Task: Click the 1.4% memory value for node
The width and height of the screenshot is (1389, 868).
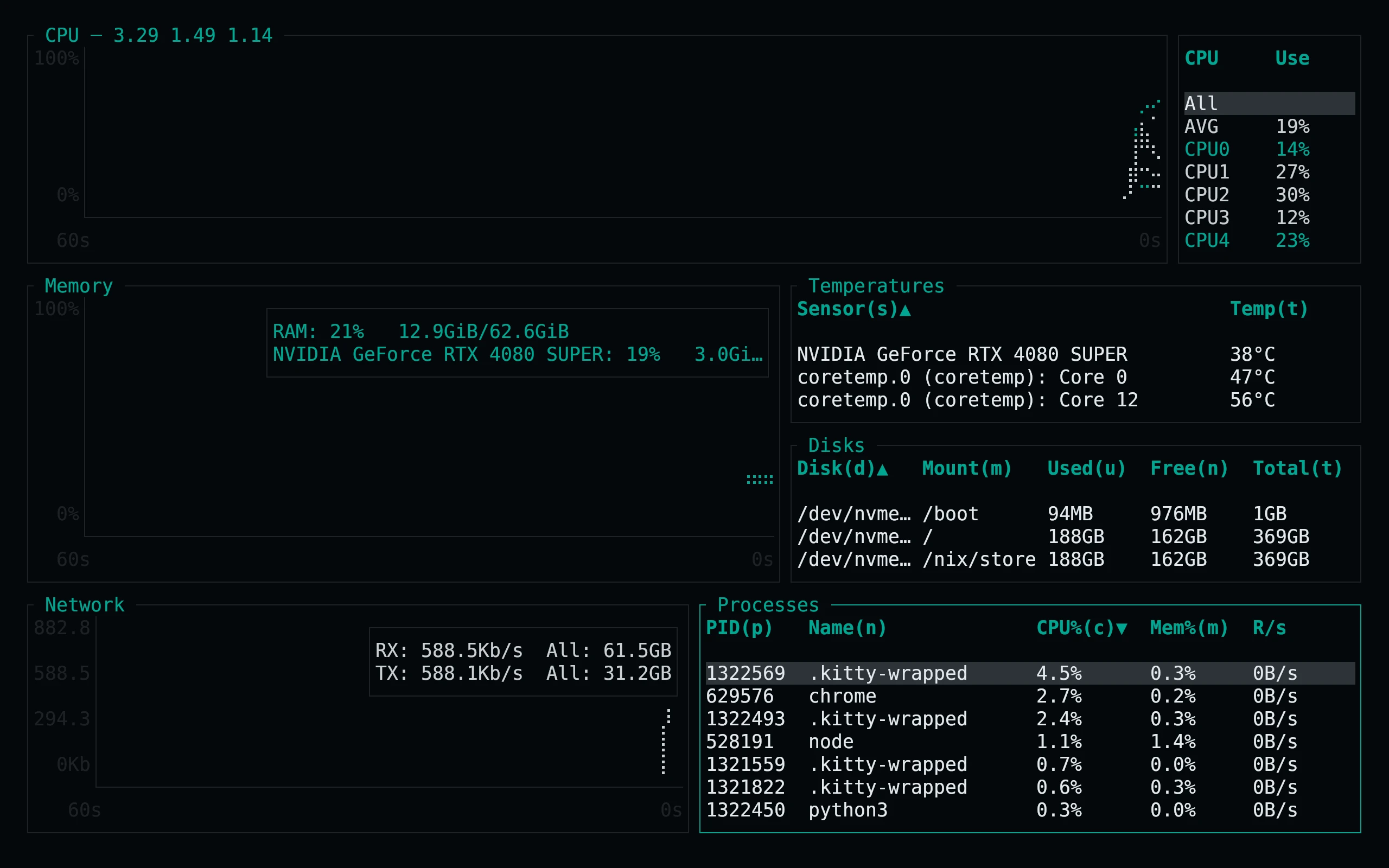Action: tap(1173, 741)
